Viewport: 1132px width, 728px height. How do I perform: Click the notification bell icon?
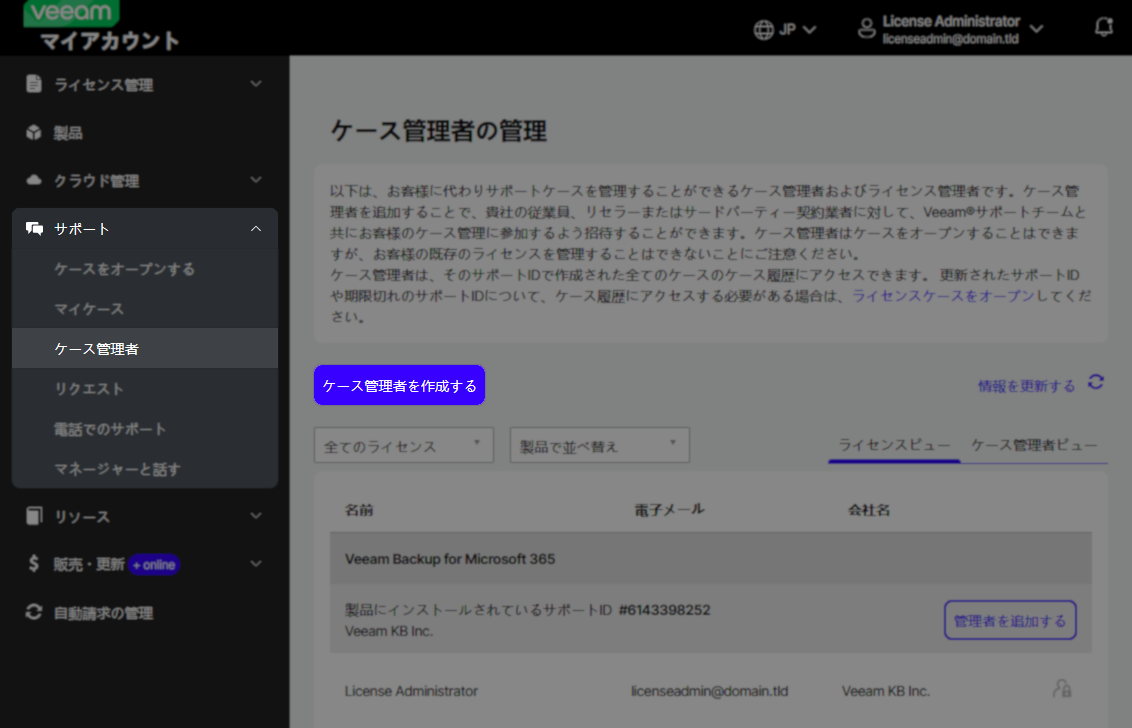coord(1103,27)
